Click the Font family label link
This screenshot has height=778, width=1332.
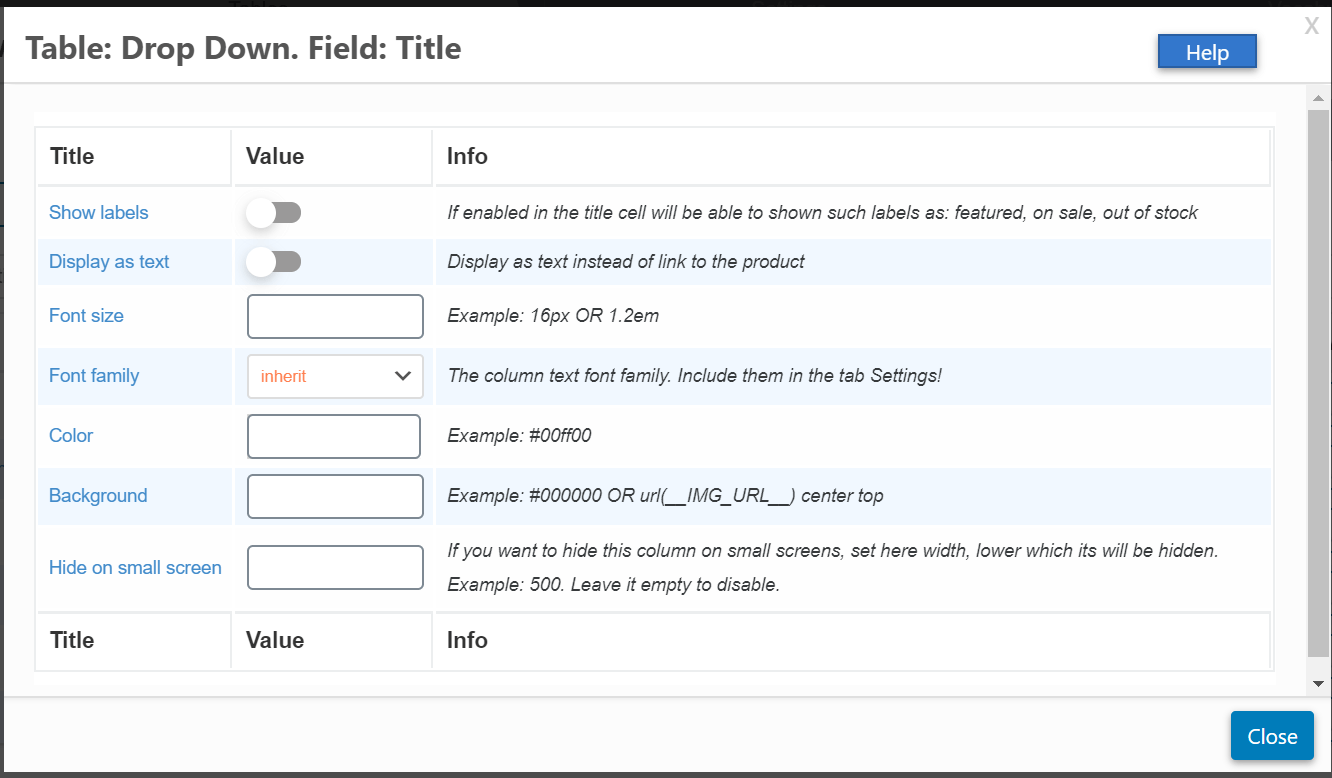coord(94,376)
